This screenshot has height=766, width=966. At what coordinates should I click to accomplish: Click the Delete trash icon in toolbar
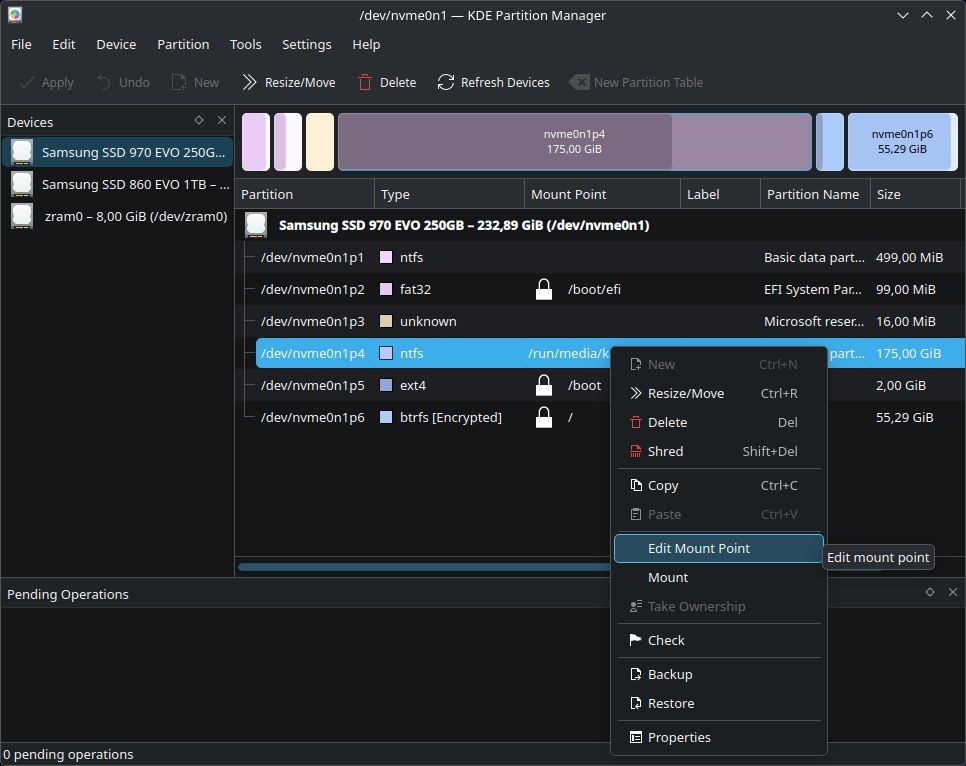[x=365, y=82]
